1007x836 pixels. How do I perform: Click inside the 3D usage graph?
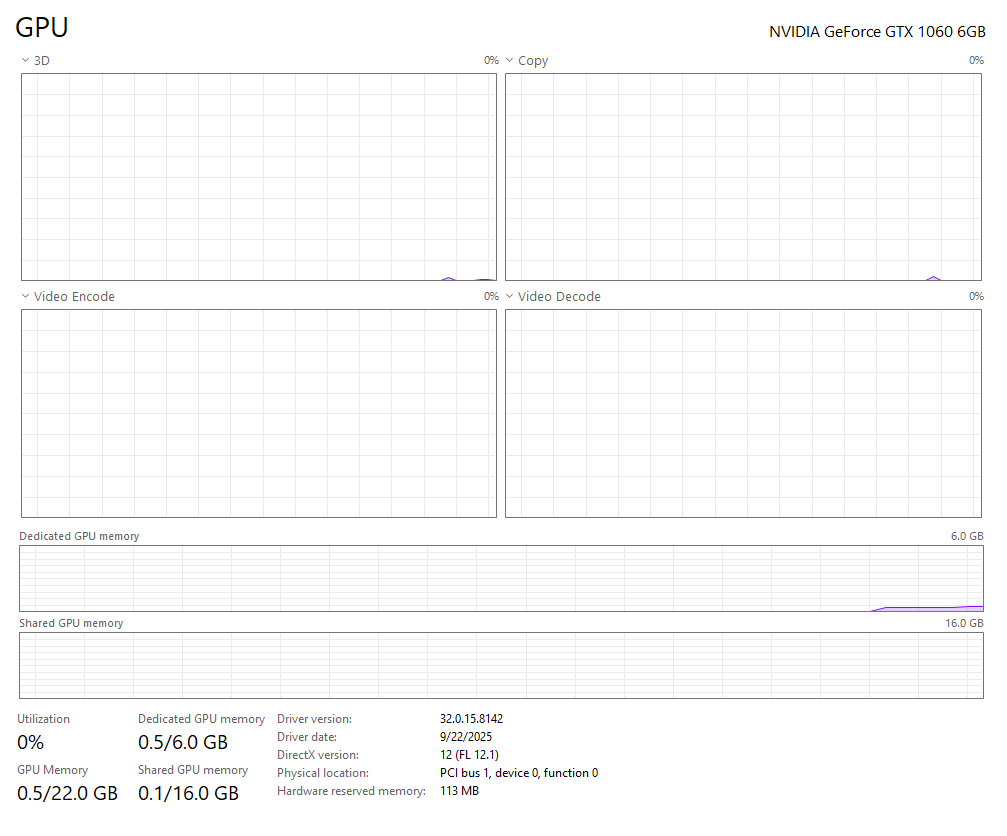tap(258, 177)
